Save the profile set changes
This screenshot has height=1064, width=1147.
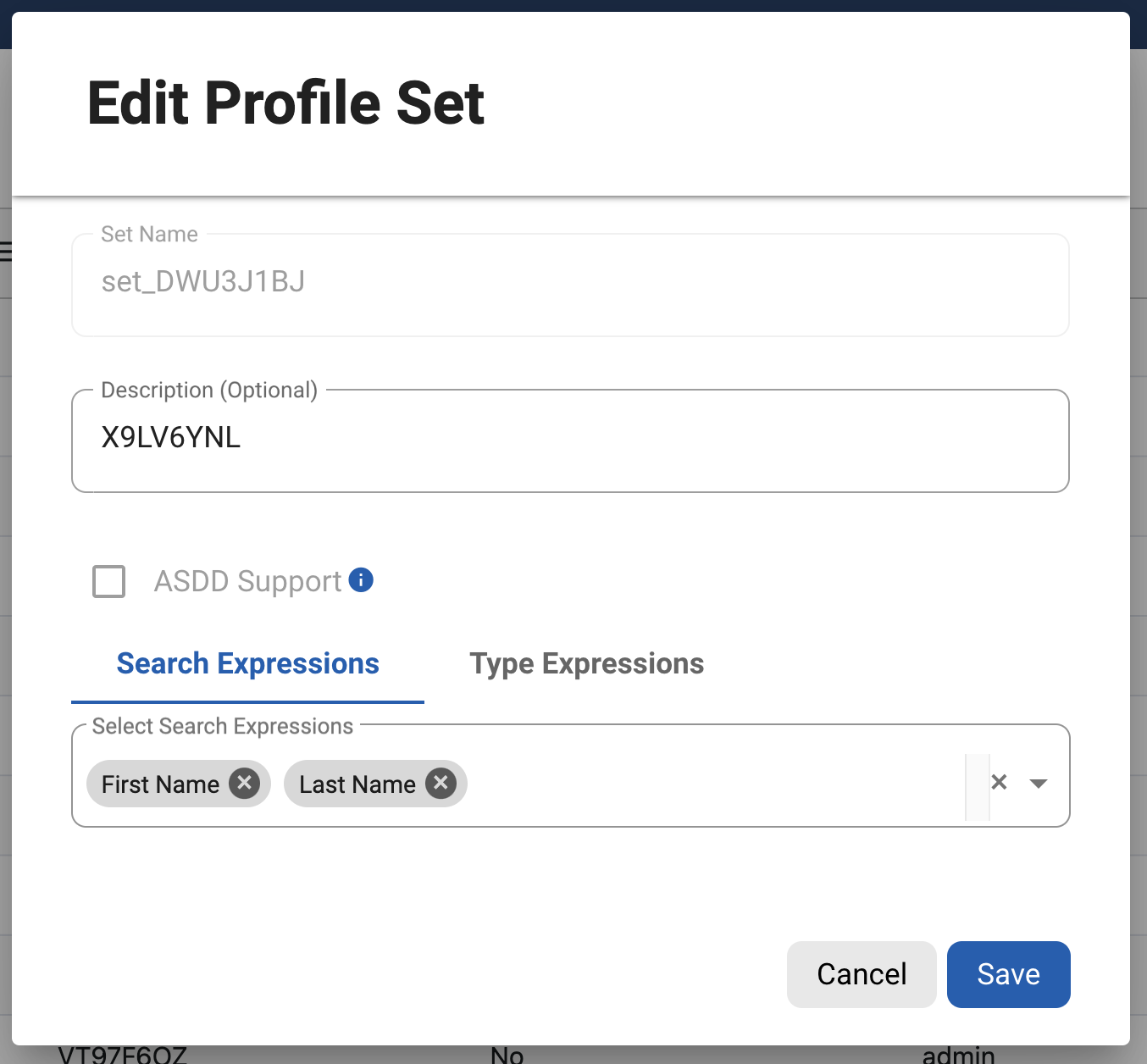pos(1008,974)
